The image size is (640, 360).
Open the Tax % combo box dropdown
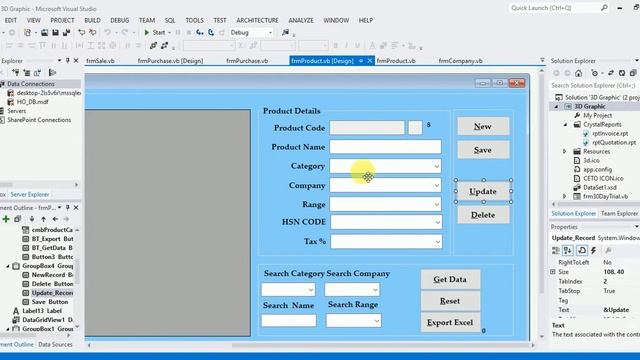click(437, 242)
